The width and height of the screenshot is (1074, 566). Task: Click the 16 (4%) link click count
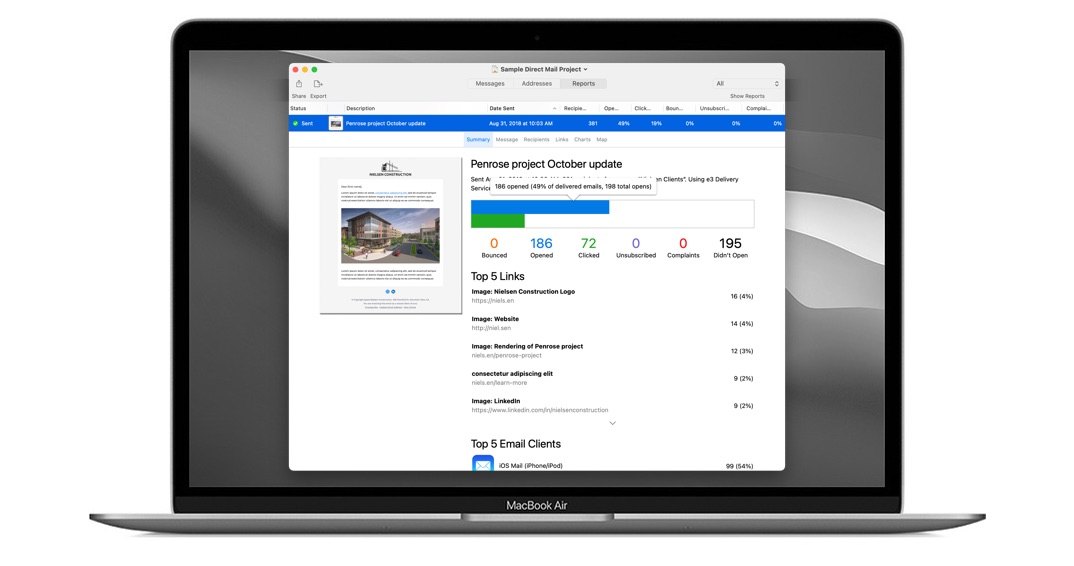click(x=742, y=296)
